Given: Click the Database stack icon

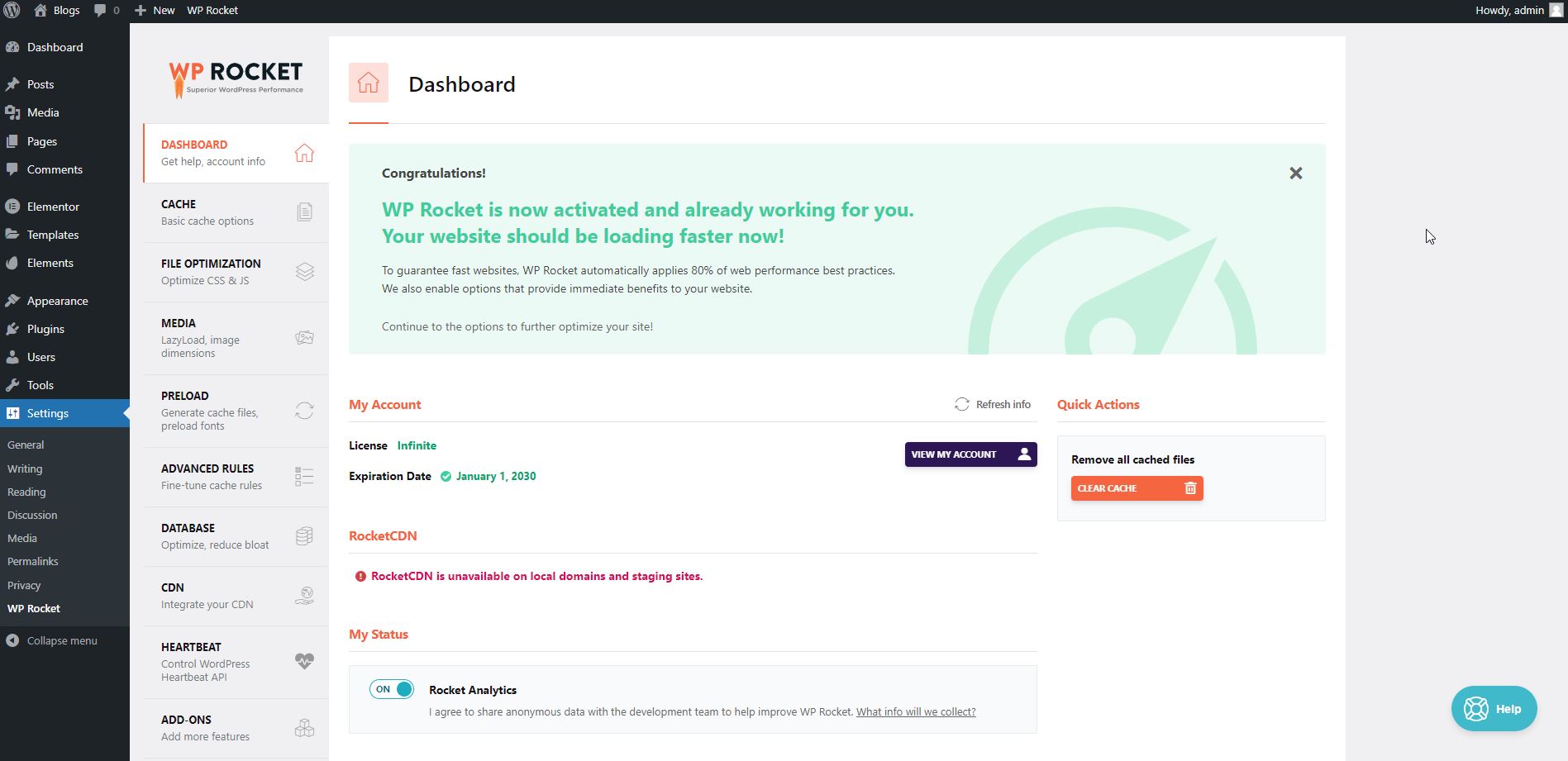Looking at the screenshot, I should [304, 536].
